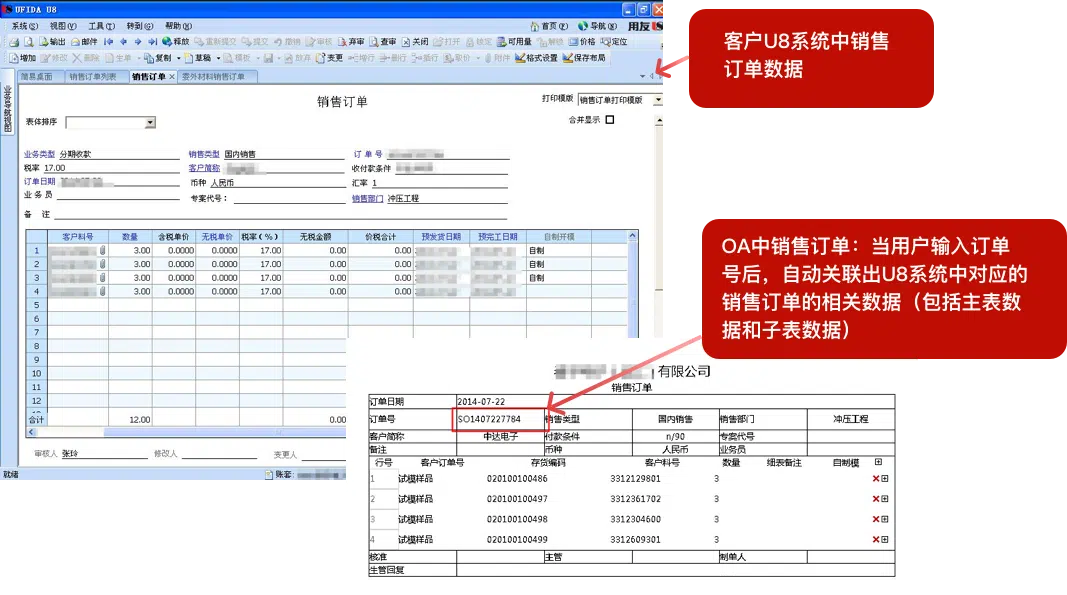Click the 关闭 button in the toolbar
1067x595 pixels.
[415, 42]
